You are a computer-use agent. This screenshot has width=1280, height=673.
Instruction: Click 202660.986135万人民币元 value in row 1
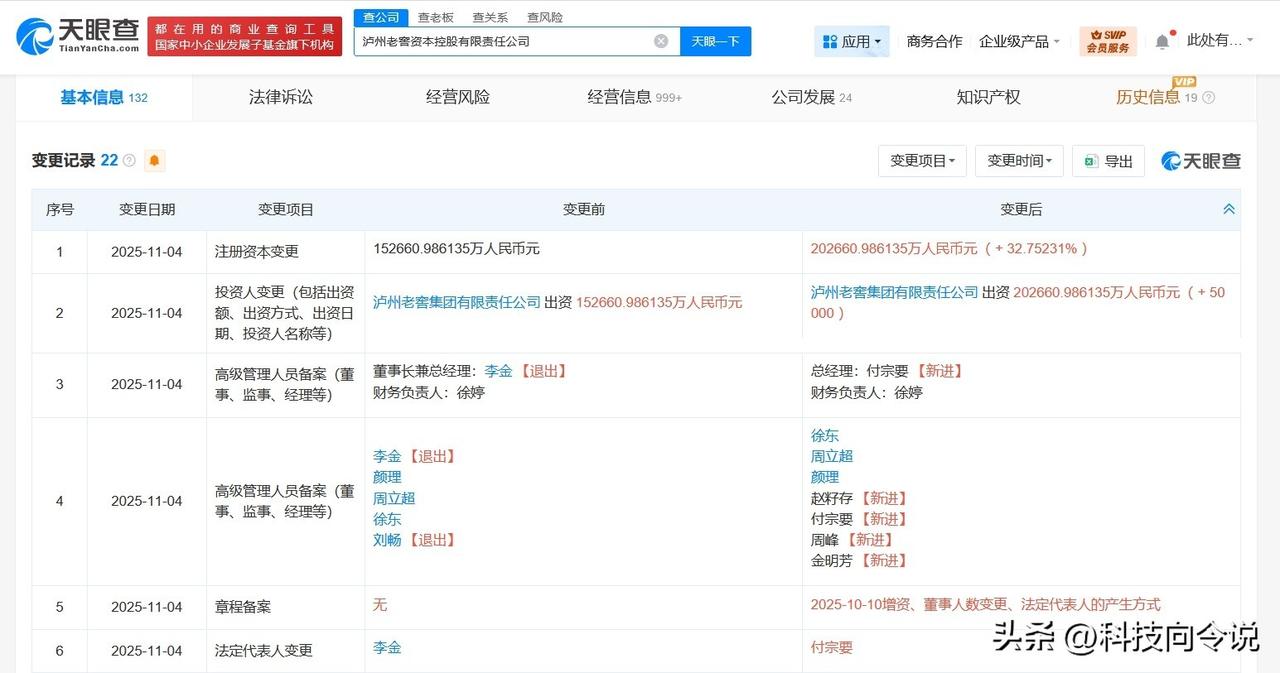894,248
